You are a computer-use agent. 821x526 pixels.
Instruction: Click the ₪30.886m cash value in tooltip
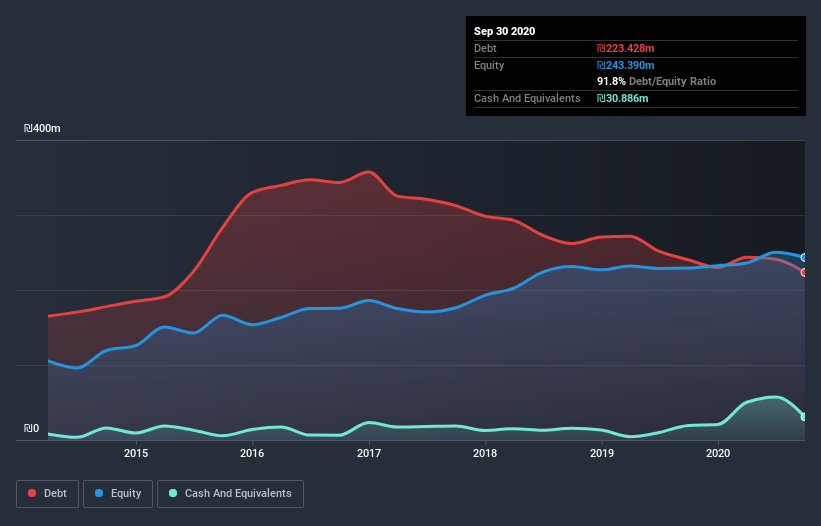623,98
